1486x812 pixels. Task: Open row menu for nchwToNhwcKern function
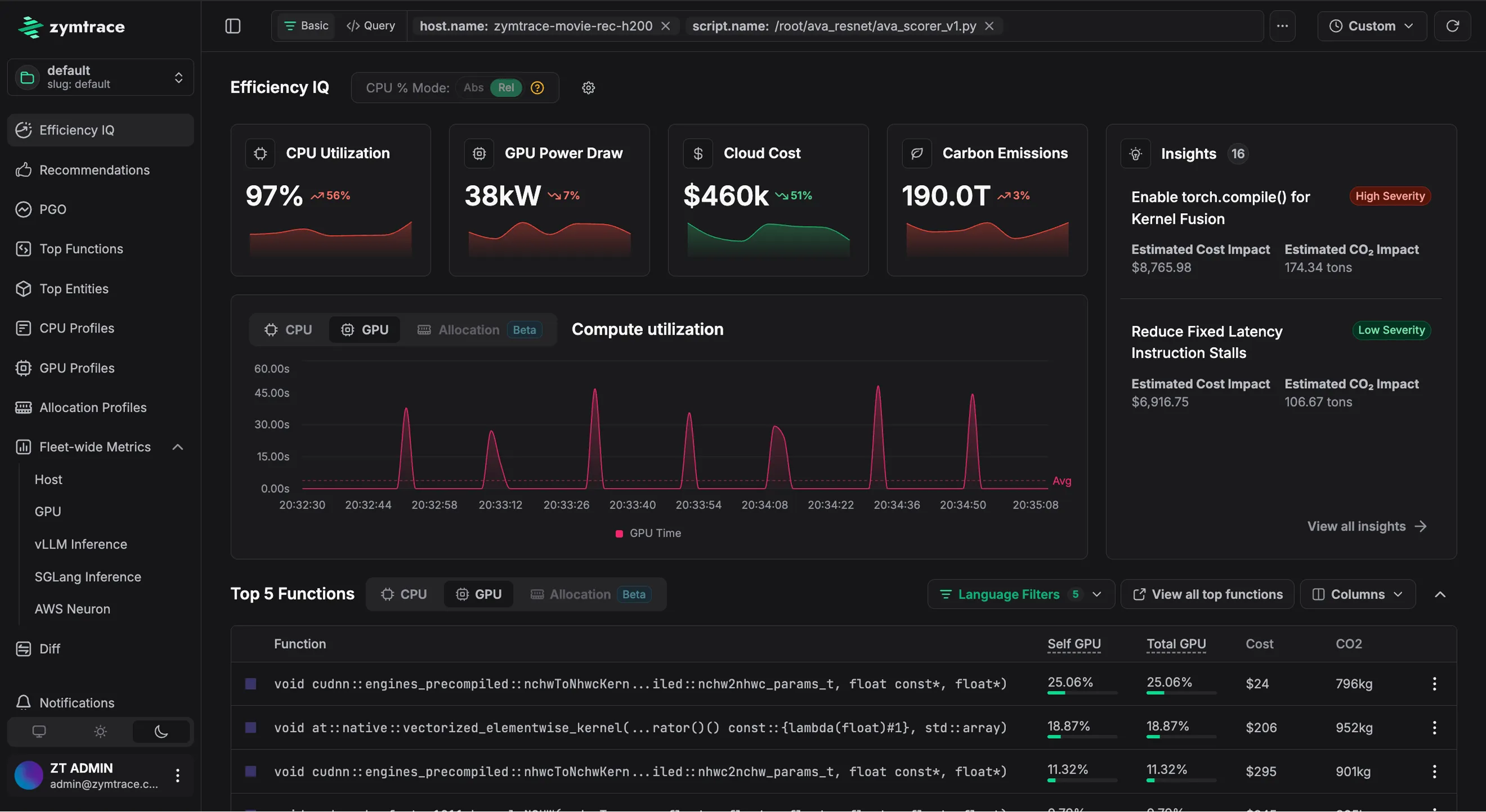1434,683
